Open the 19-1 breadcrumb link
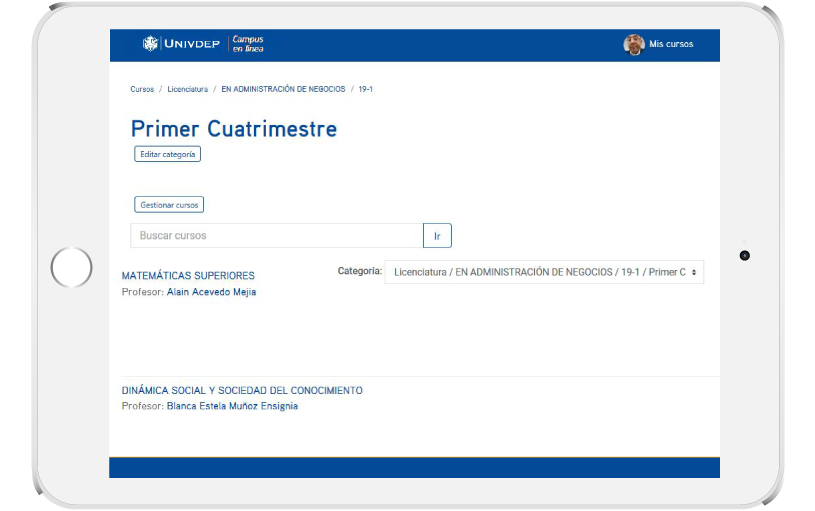Screen dimensions: 815x511 (365, 89)
